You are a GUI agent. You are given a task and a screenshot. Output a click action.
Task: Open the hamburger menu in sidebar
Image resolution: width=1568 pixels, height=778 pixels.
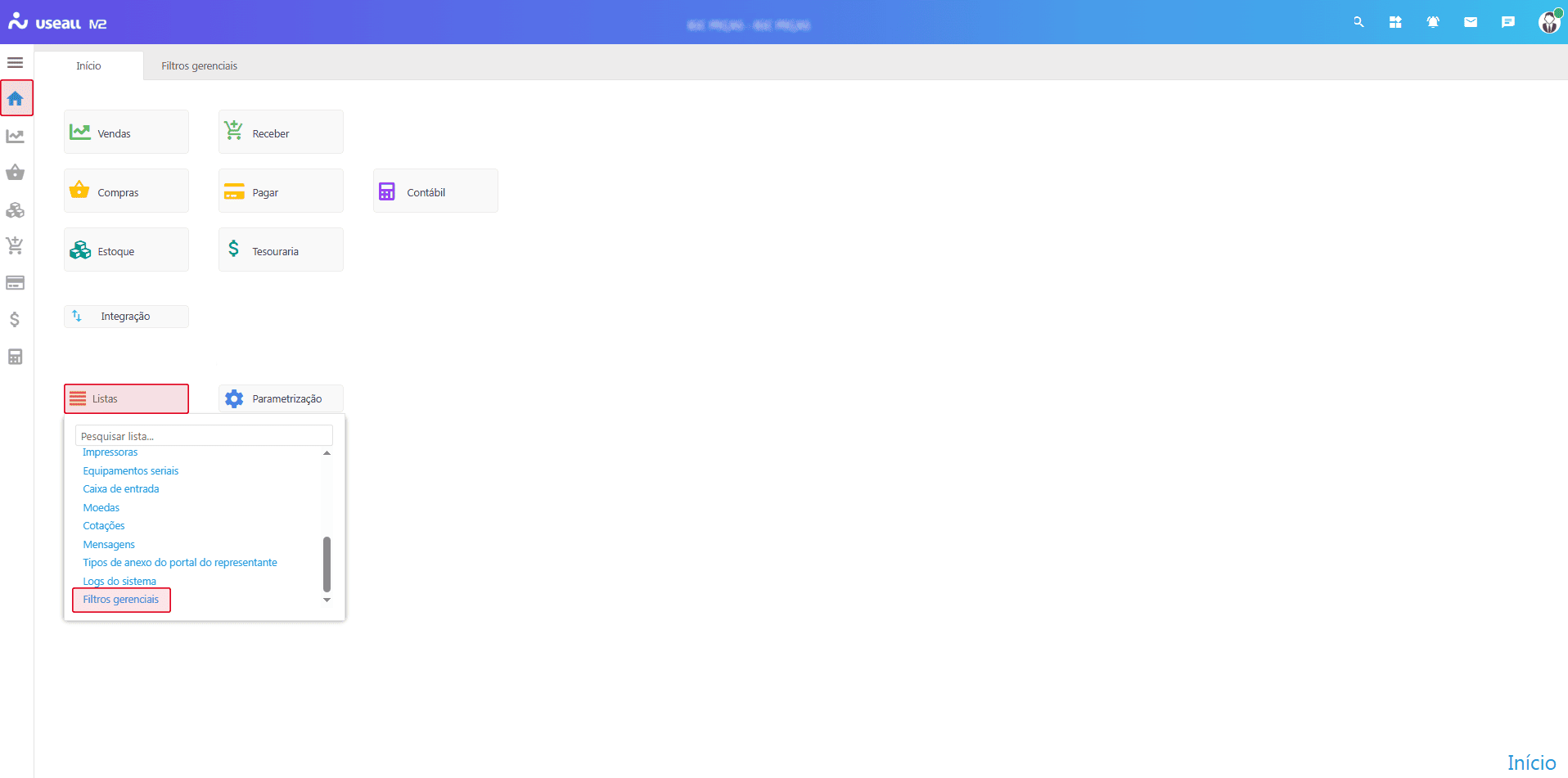pyautogui.click(x=15, y=63)
